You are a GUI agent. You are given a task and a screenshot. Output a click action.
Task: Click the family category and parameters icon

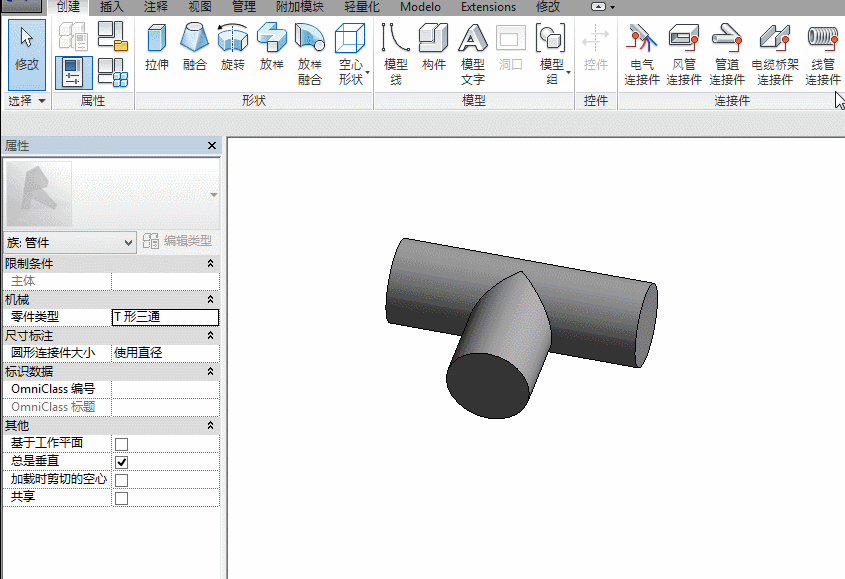click(x=113, y=36)
